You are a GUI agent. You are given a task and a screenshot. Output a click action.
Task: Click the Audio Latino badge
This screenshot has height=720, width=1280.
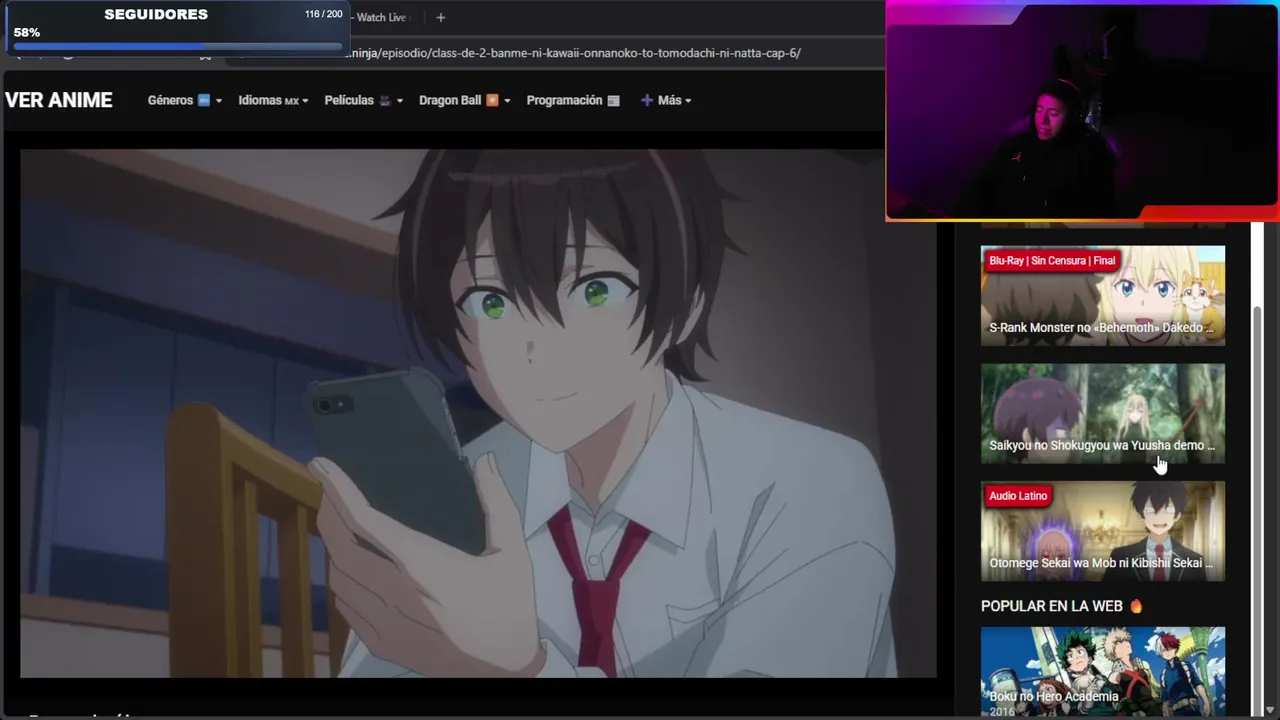[x=1018, y=496]
